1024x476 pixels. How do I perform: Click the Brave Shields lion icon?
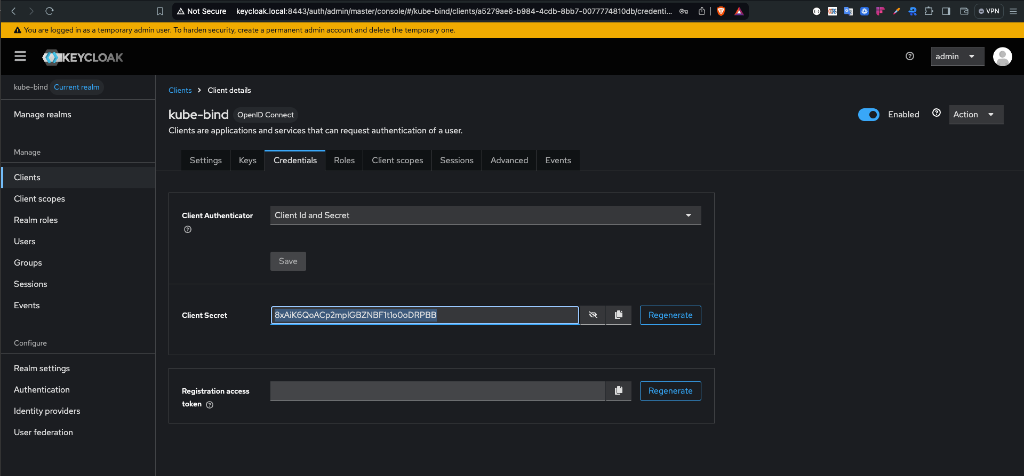pyautogui.click(x=722, y=11)
